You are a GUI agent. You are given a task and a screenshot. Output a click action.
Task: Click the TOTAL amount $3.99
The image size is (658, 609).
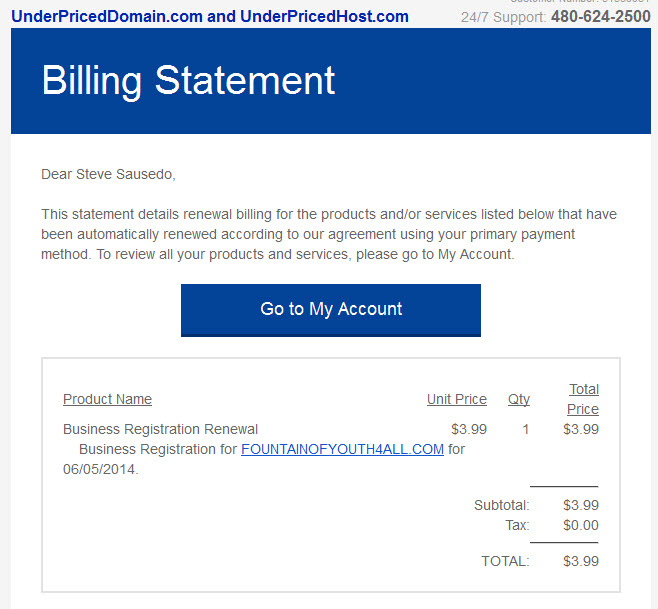(x=581, y=561)
